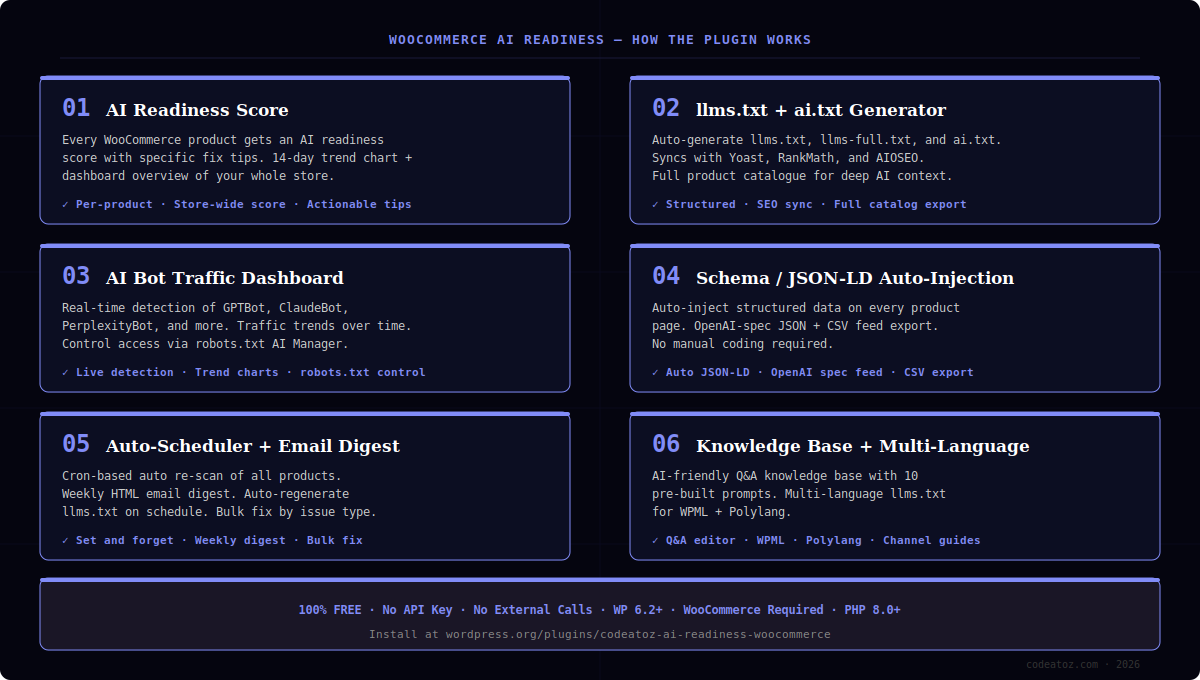1200x680 pixels.
Task: Click 'No manual coding required.' line
Action: point(743,344)
